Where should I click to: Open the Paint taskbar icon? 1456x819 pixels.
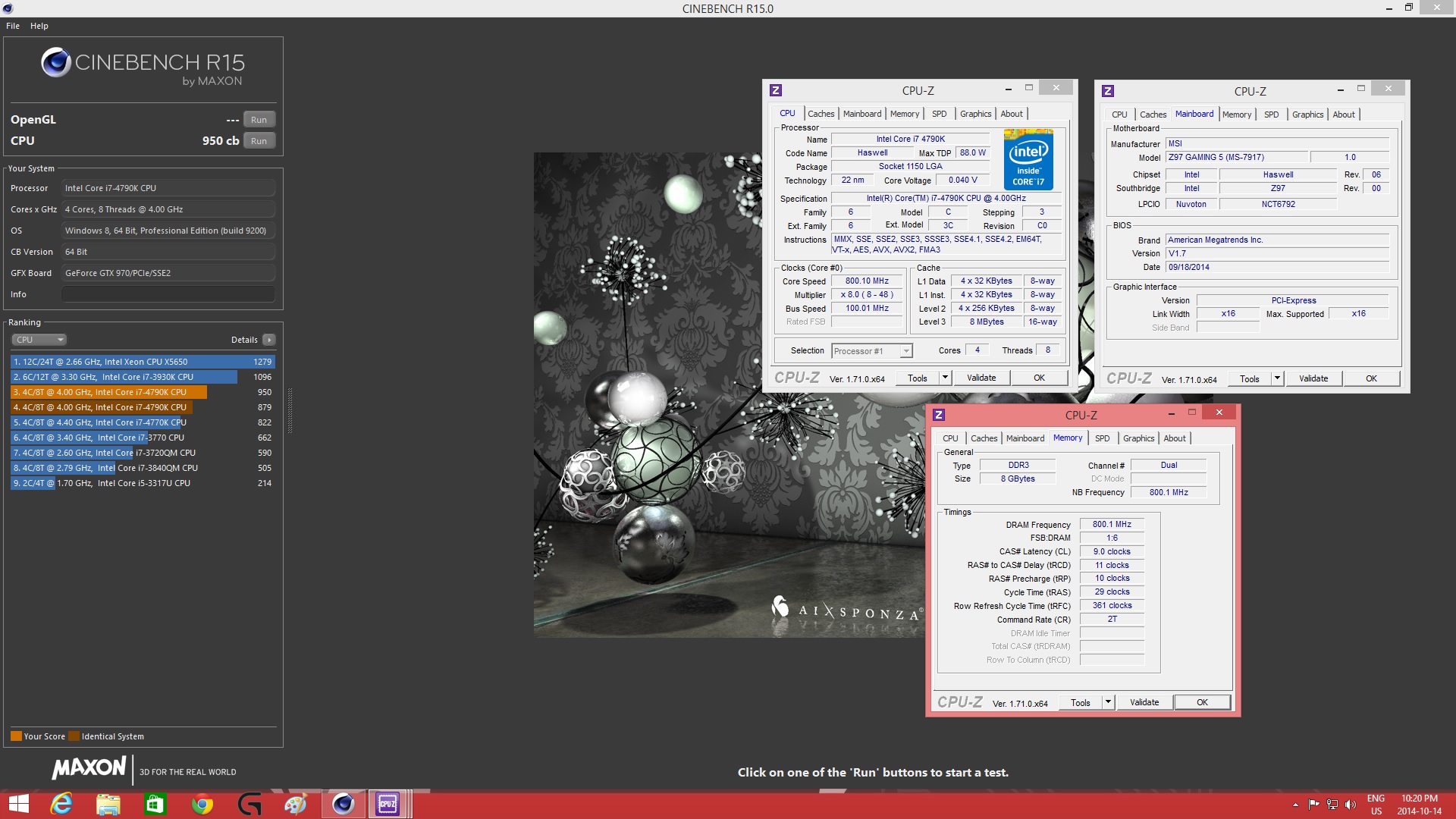coord(295,804)
